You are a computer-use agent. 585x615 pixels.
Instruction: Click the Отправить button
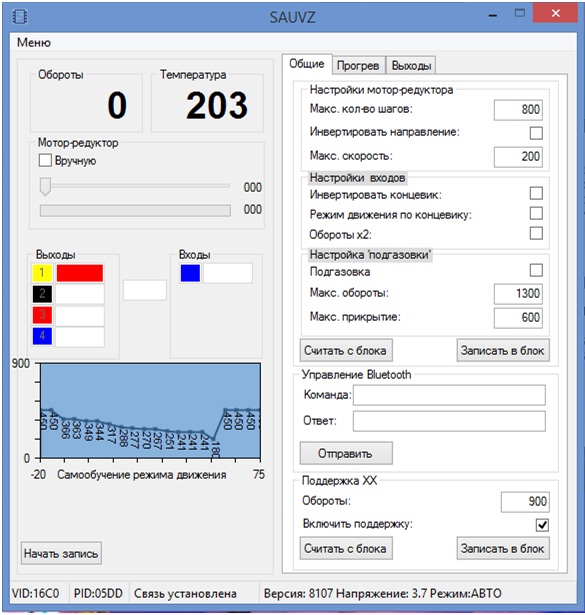346,453
